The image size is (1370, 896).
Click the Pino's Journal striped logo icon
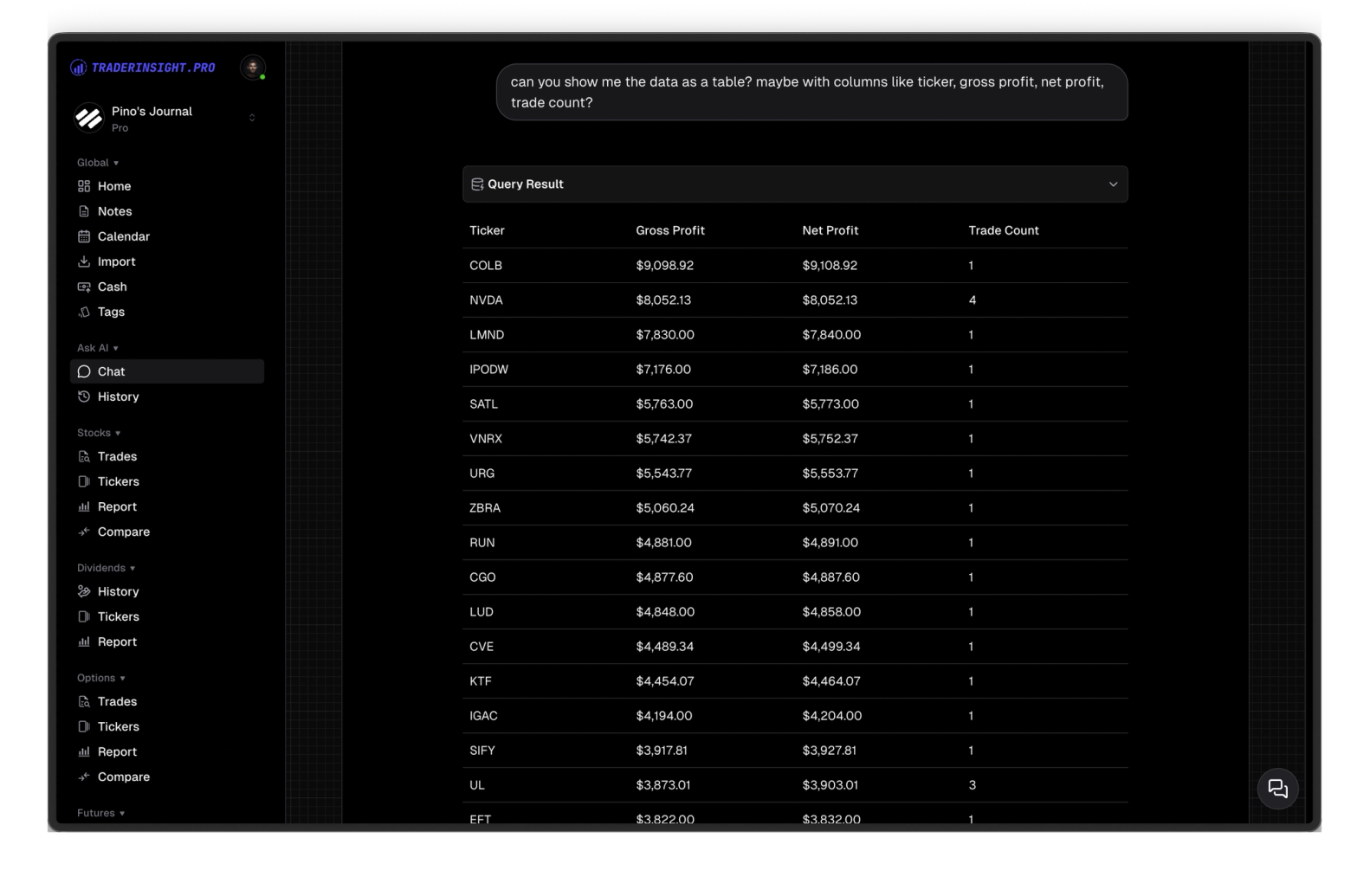pos(88,118)
